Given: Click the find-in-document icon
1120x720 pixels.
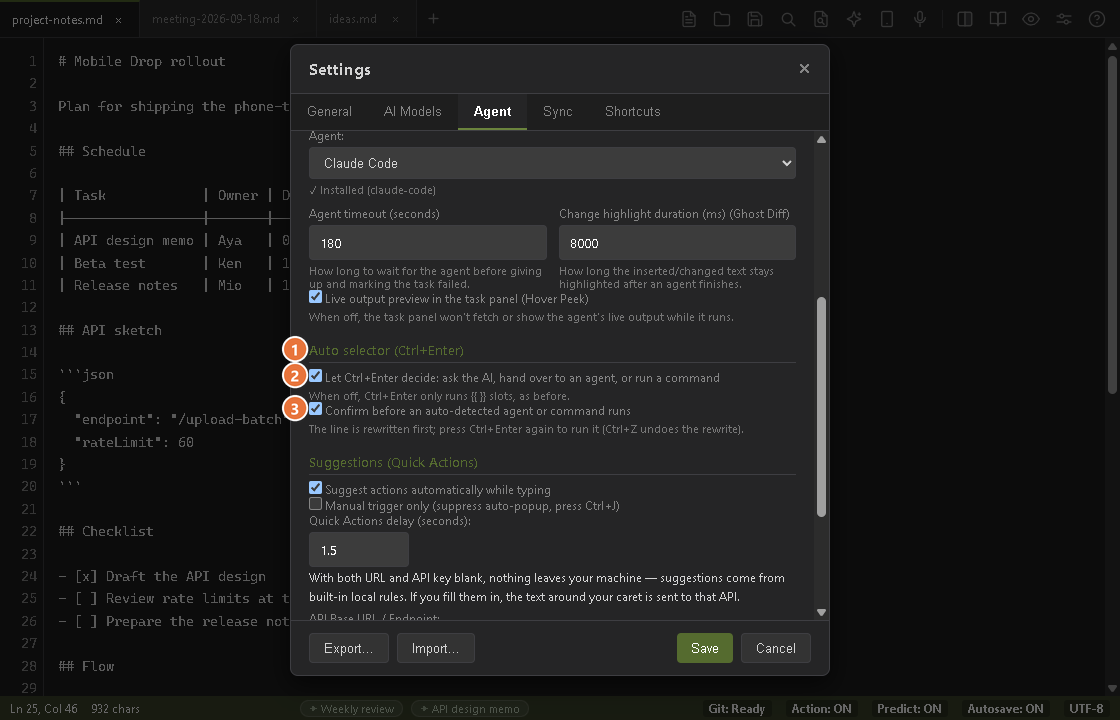Looking at the screenshot, I should pyautogui.click(x=821, y=19).
